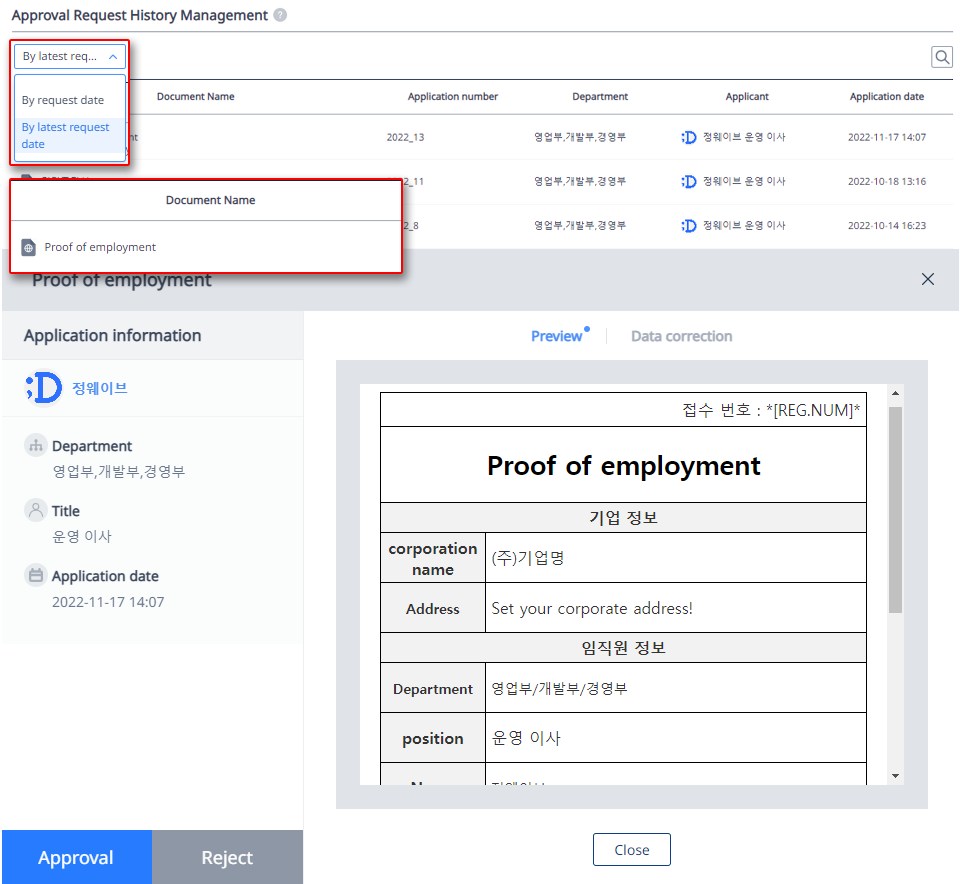Switch to the Preview tab

pos(557,336)
